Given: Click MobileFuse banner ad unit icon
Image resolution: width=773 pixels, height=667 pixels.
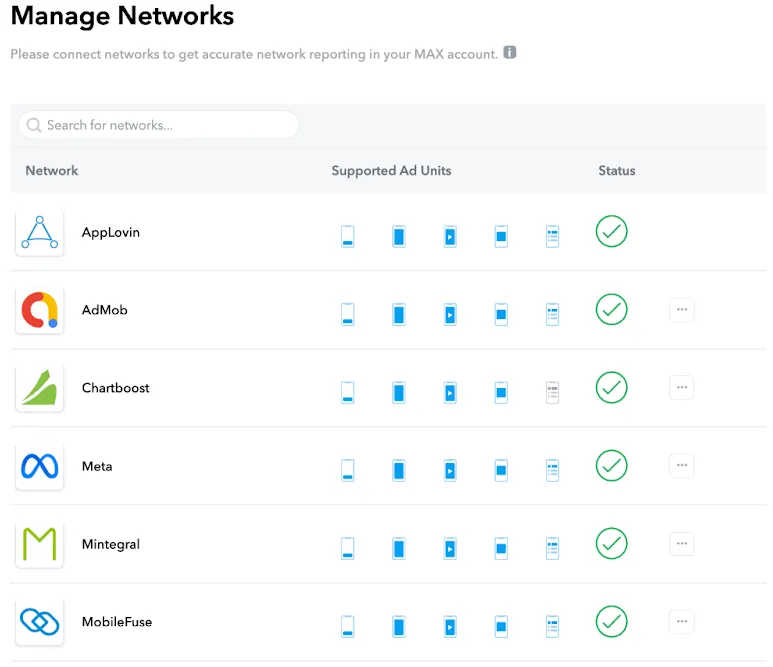Looking at the screenshot, I should click(x=348, y=626).
